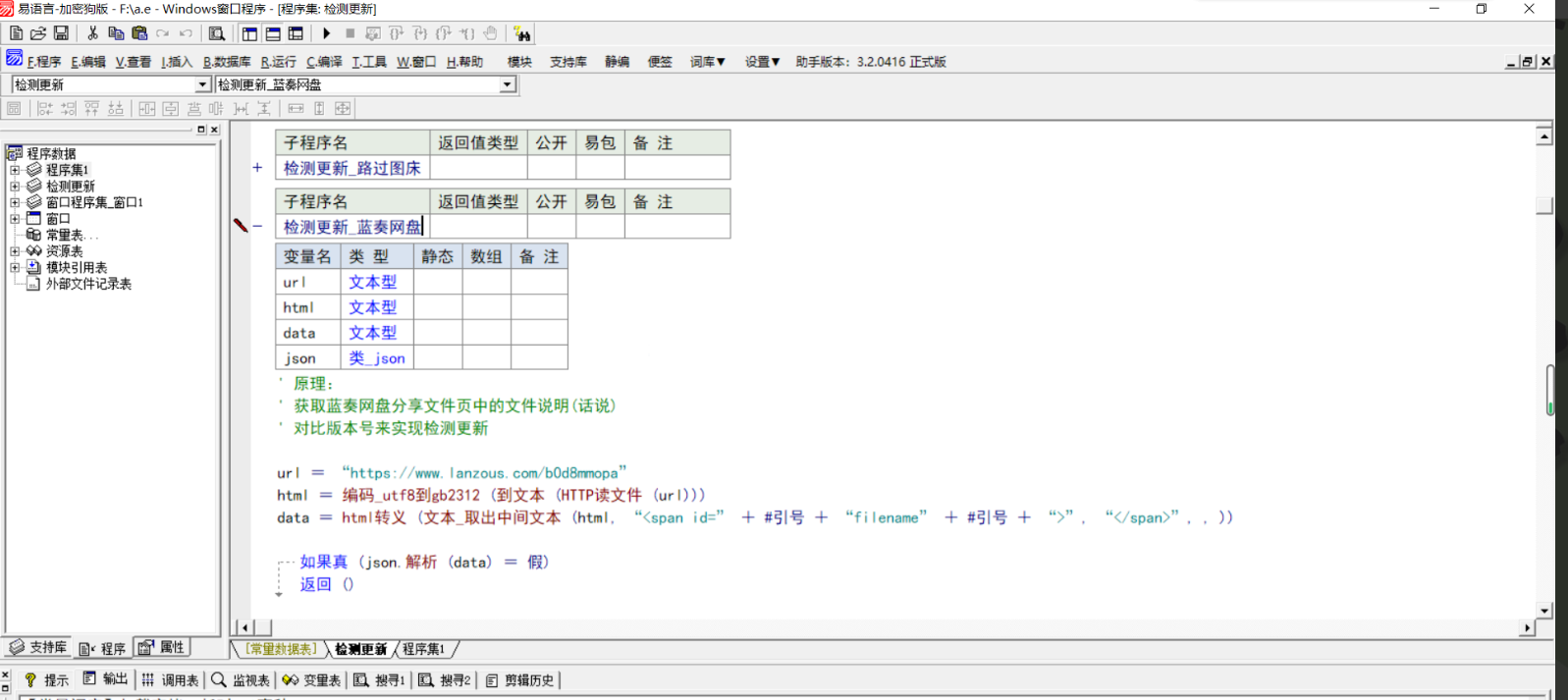Click the print preview magnifier icon
1568x700 pixels.
[x=217, y=33]
